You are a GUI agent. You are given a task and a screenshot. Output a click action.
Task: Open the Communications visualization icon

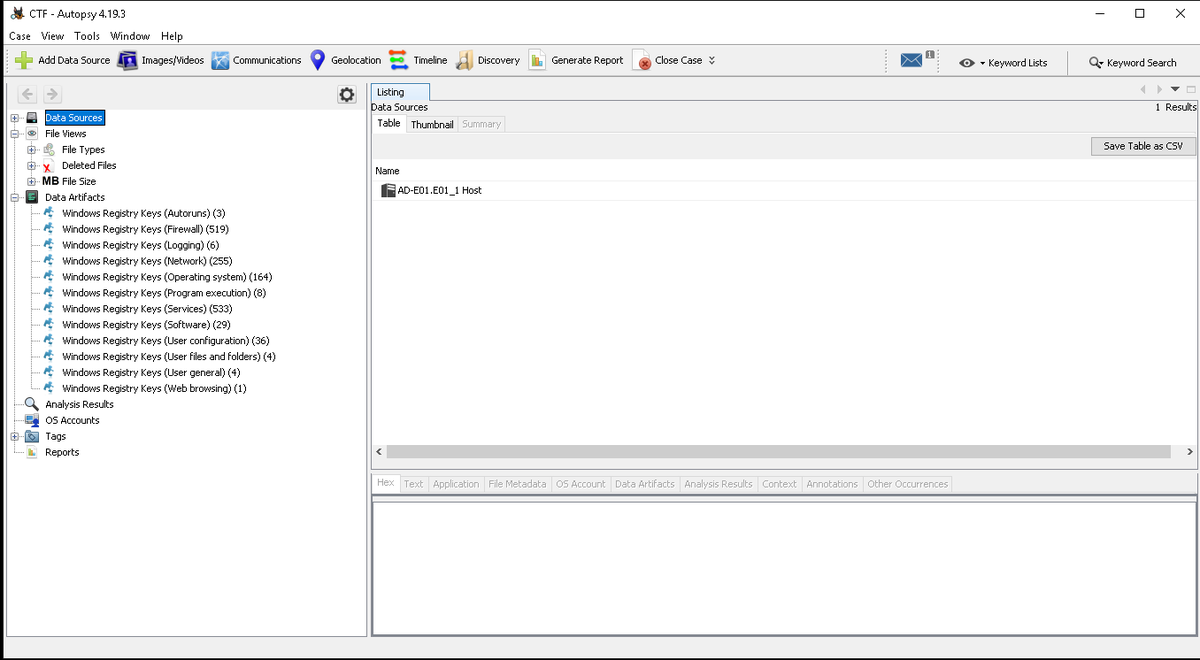coord(220,60)
